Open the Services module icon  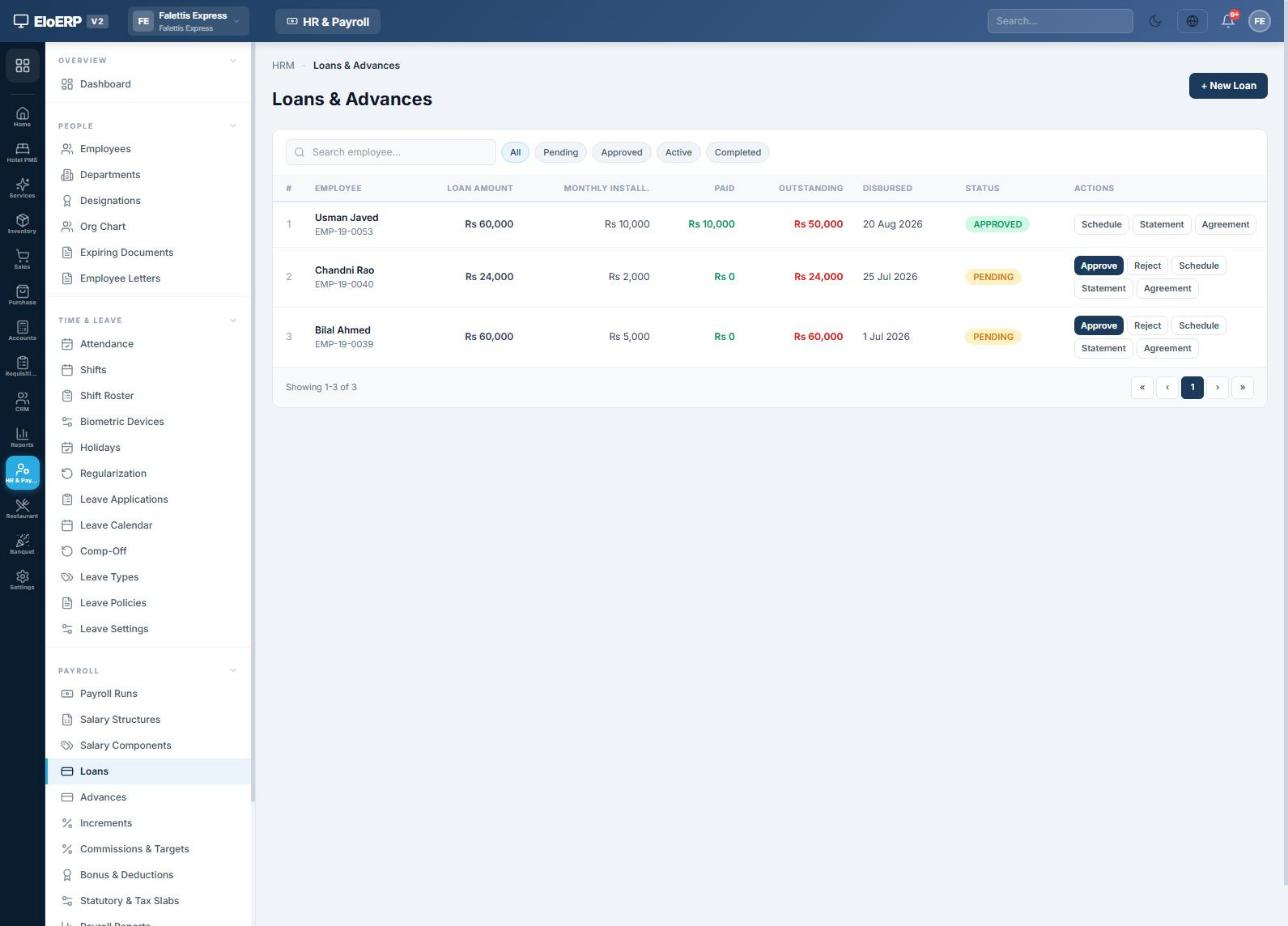[x=22, y=188]
